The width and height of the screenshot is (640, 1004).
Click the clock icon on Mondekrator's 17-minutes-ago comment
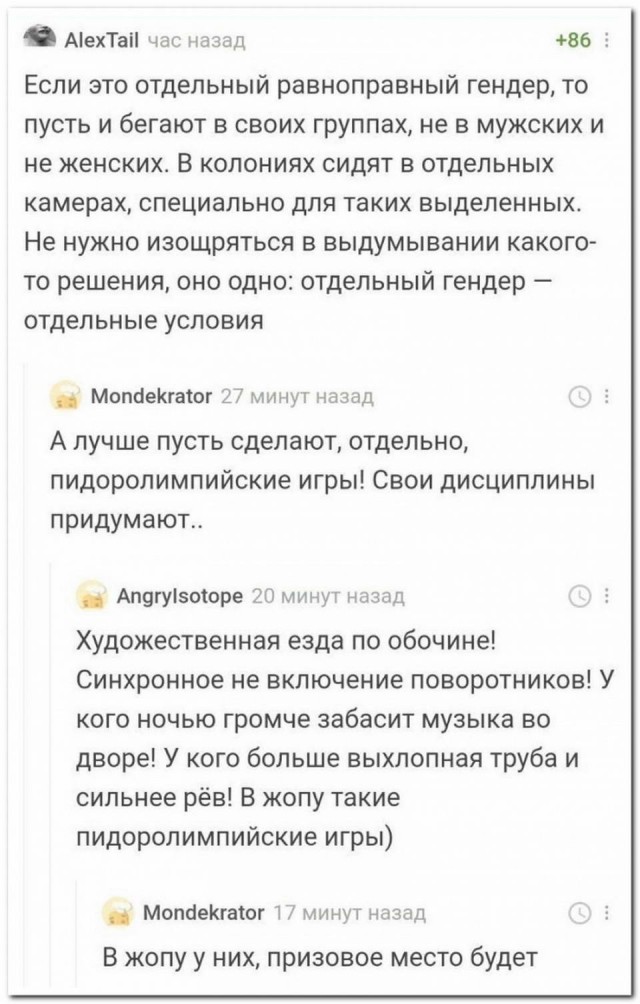click(x=580, y=911)
